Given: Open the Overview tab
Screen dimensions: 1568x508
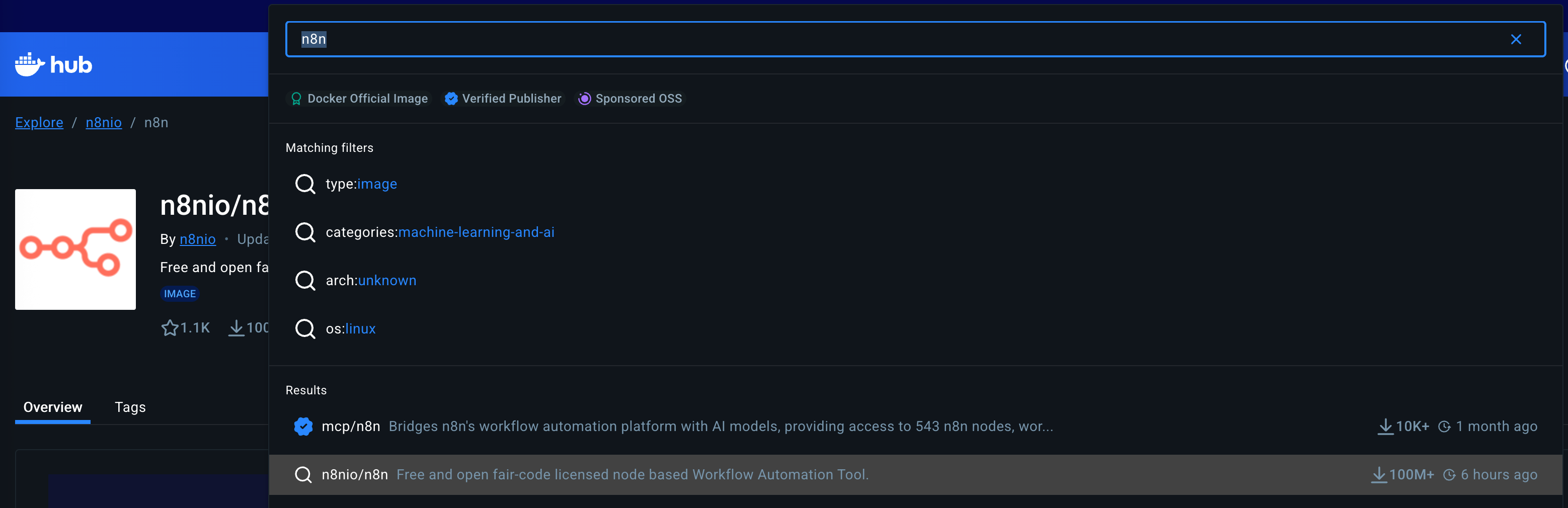Looking at the screenshot, I should (x=53, y=407).
